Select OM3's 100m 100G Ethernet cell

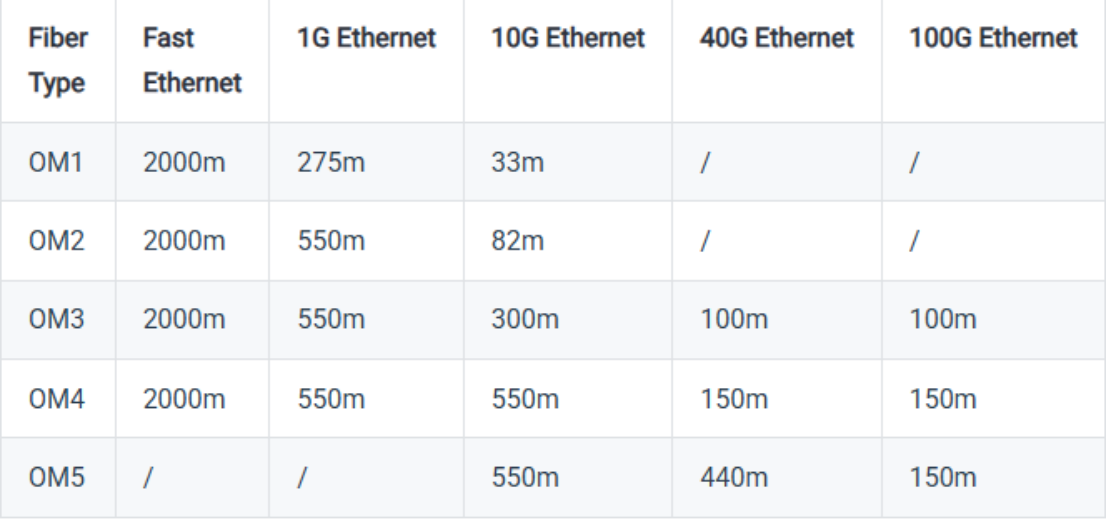[943, 320]
